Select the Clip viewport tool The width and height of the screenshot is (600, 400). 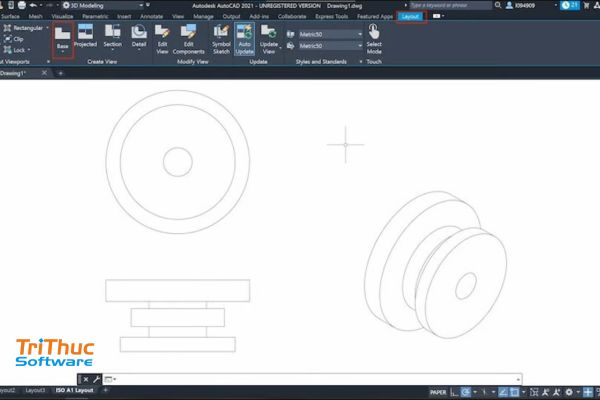pyautogui.click(x=13, y=39)
